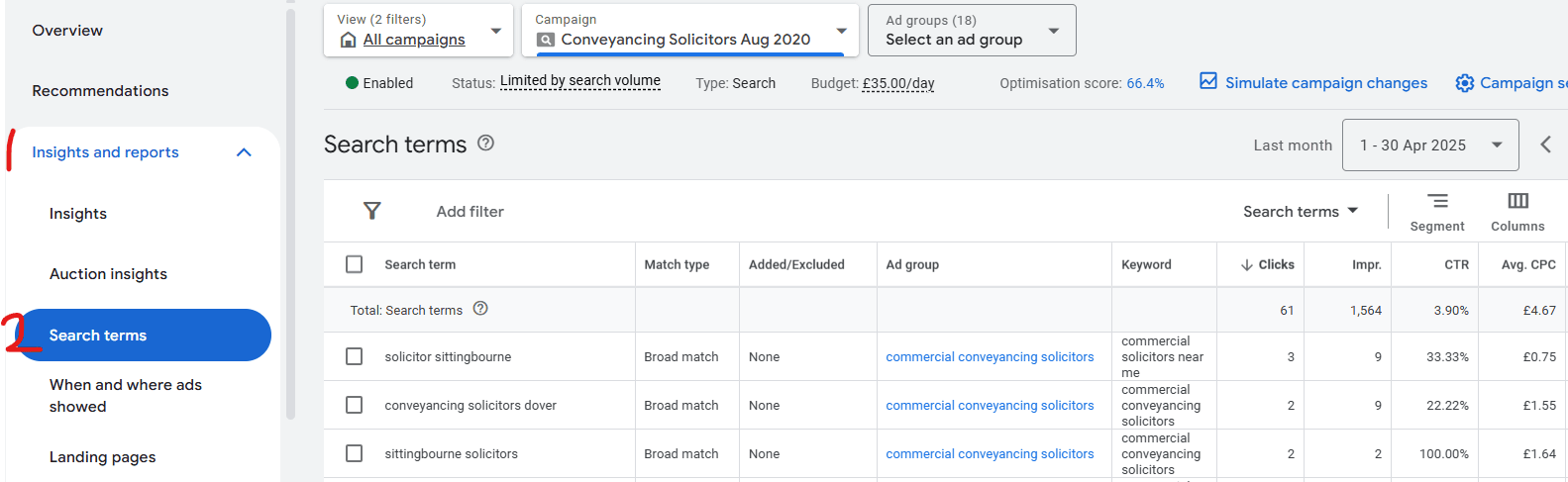This screenshot has width=1568, height=482.
Task: Open the Search terms view dropdown
Action: pyautogui.click(x=1301, y=211)
